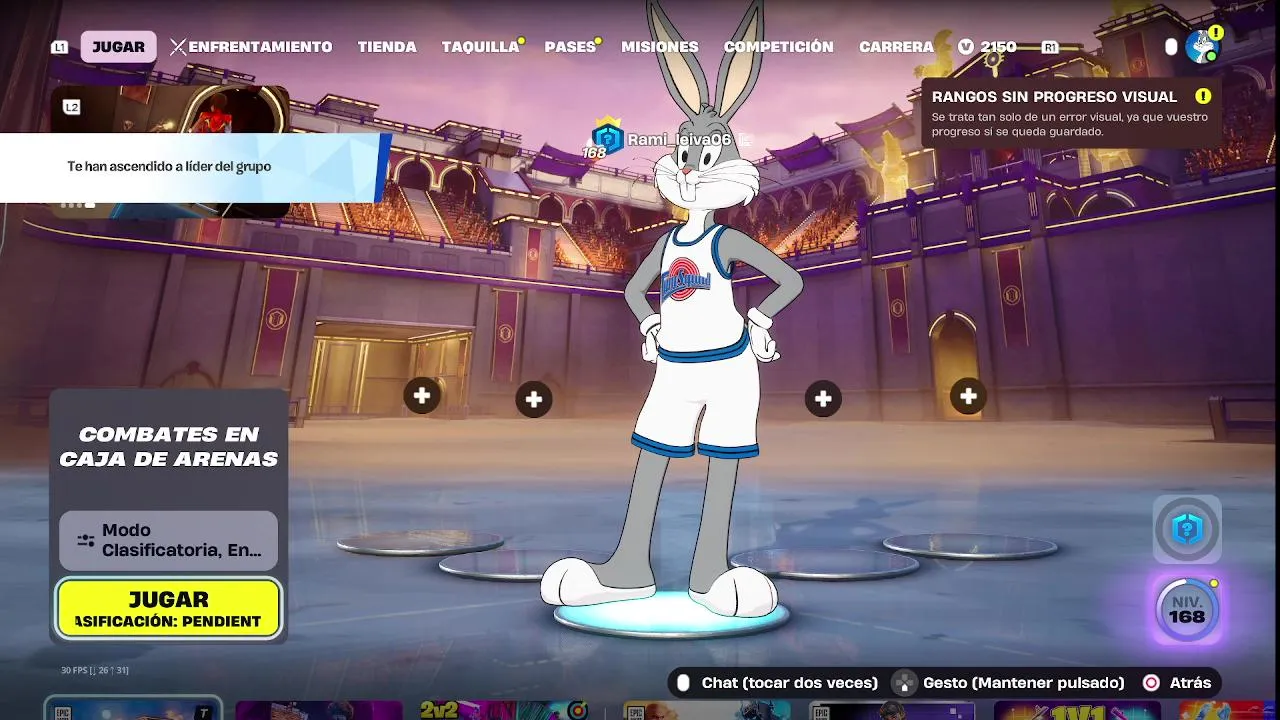Viewport: 1280px width, 720px height.
Task: Click the L1 shoulder button icon
Action: pos(60,47)
